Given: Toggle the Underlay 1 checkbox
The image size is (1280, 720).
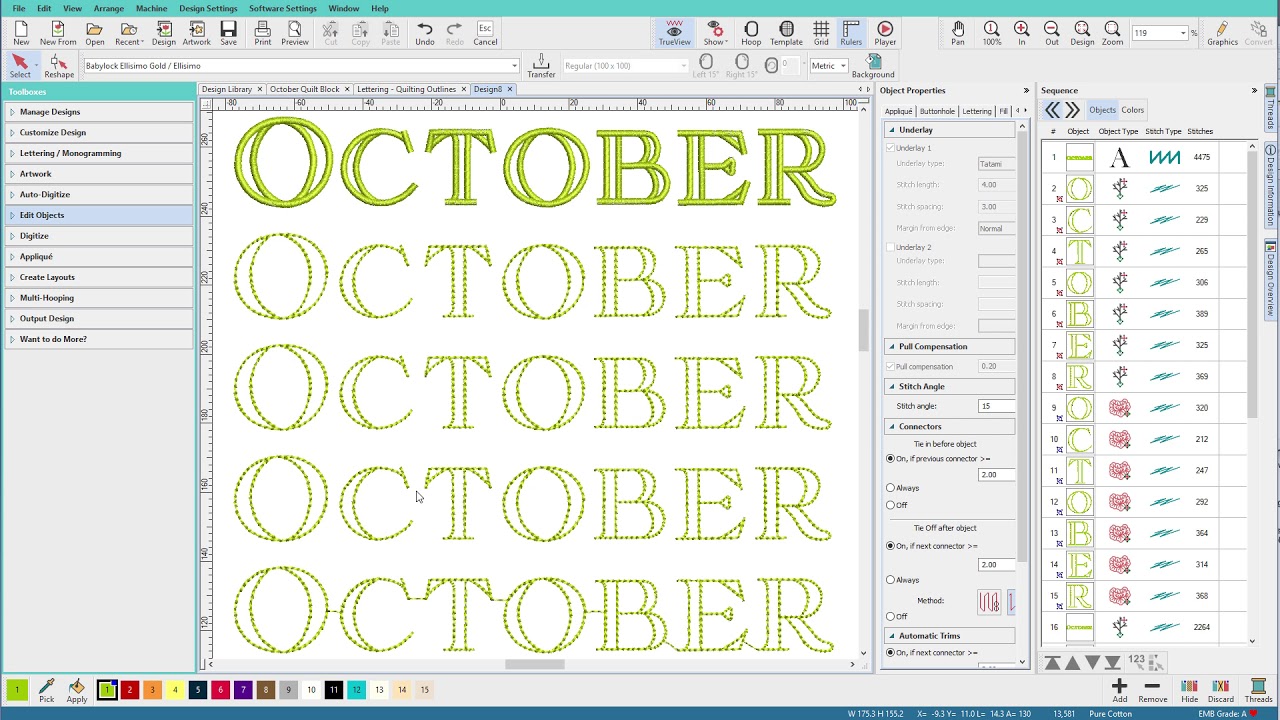Looking at the screenshot, I should pos(890,148).
